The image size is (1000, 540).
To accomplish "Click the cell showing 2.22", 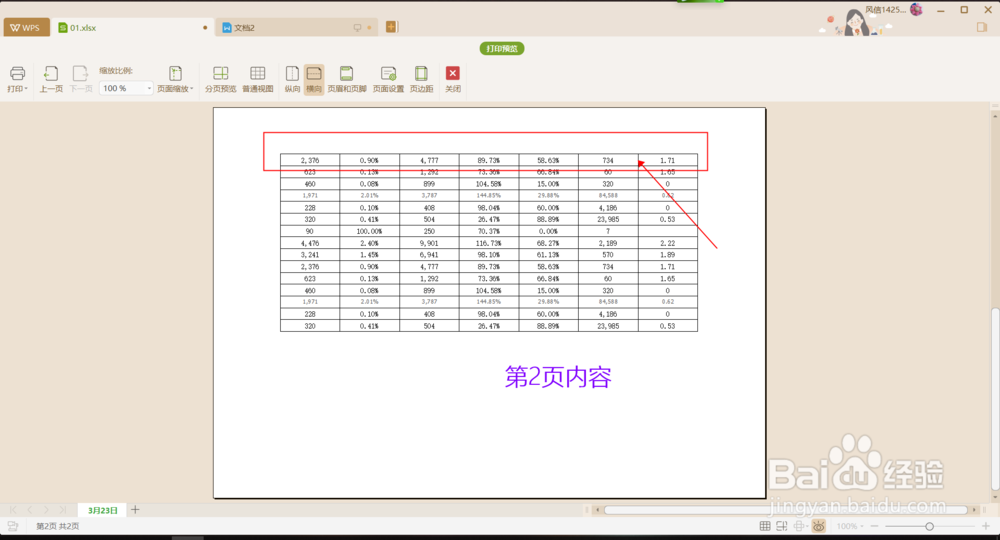I will tap(668, 243).
